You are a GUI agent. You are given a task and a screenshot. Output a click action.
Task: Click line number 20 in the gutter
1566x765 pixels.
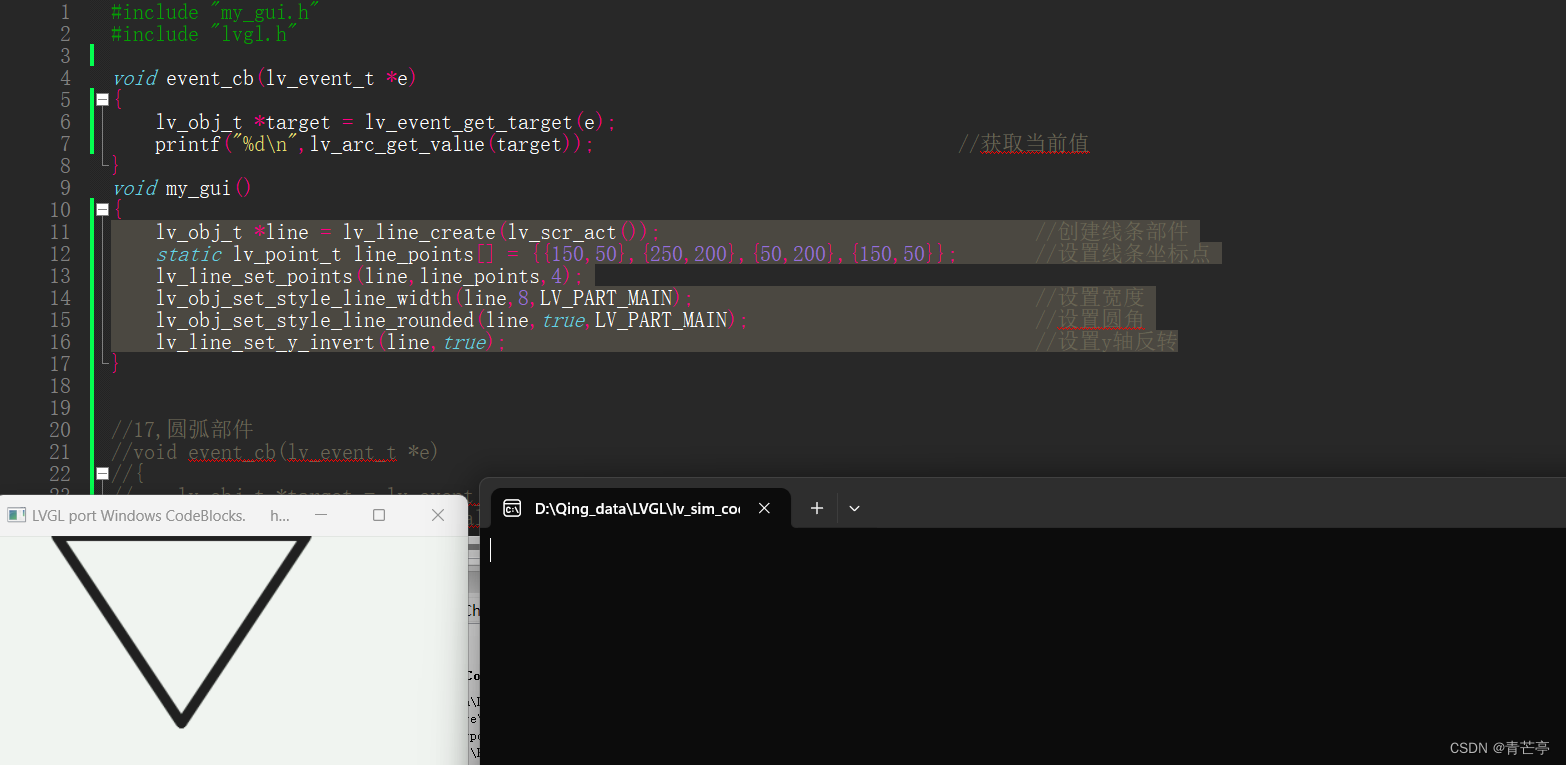(x=60, y=430)
